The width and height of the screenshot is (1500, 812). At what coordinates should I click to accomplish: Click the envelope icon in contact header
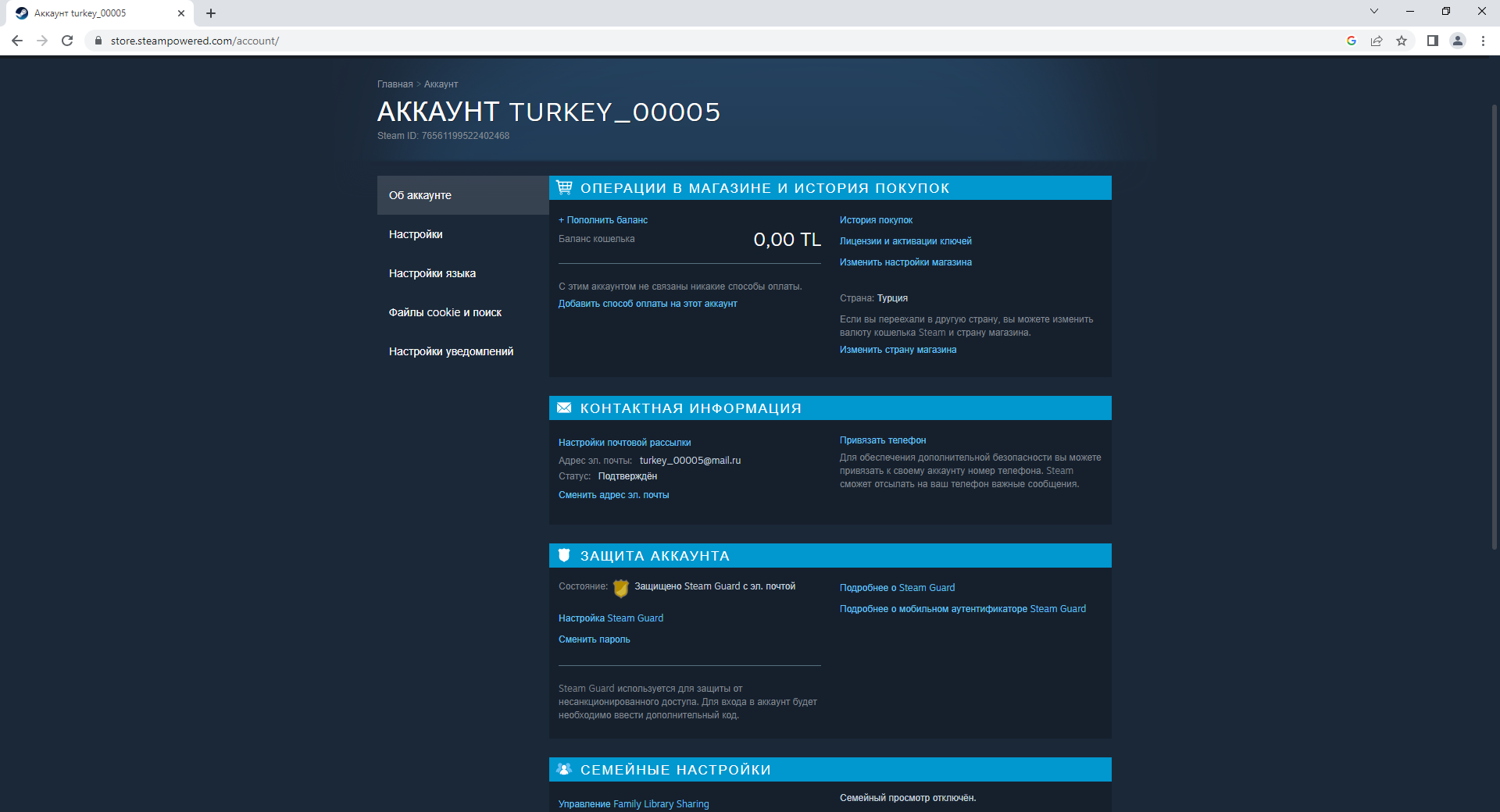564,408
